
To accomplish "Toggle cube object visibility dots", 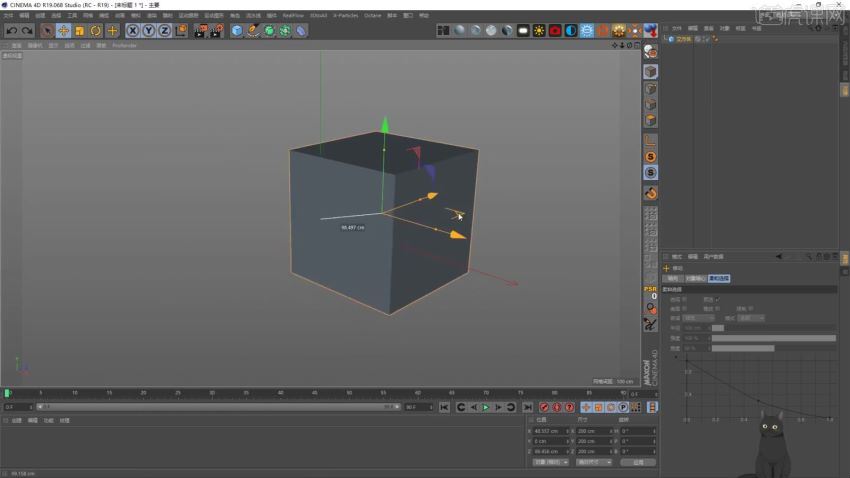I will (x=705, y=39).
